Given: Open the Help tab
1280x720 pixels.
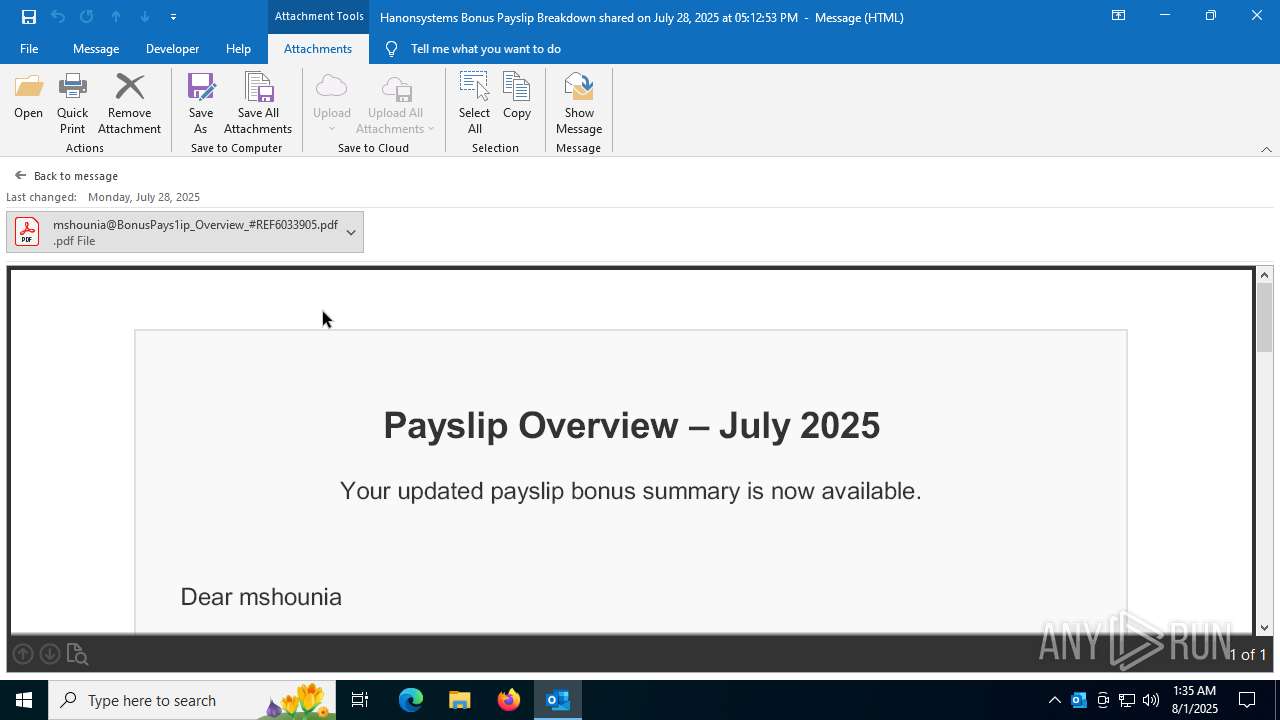Looking at the screenshot, I should (238, 49).
